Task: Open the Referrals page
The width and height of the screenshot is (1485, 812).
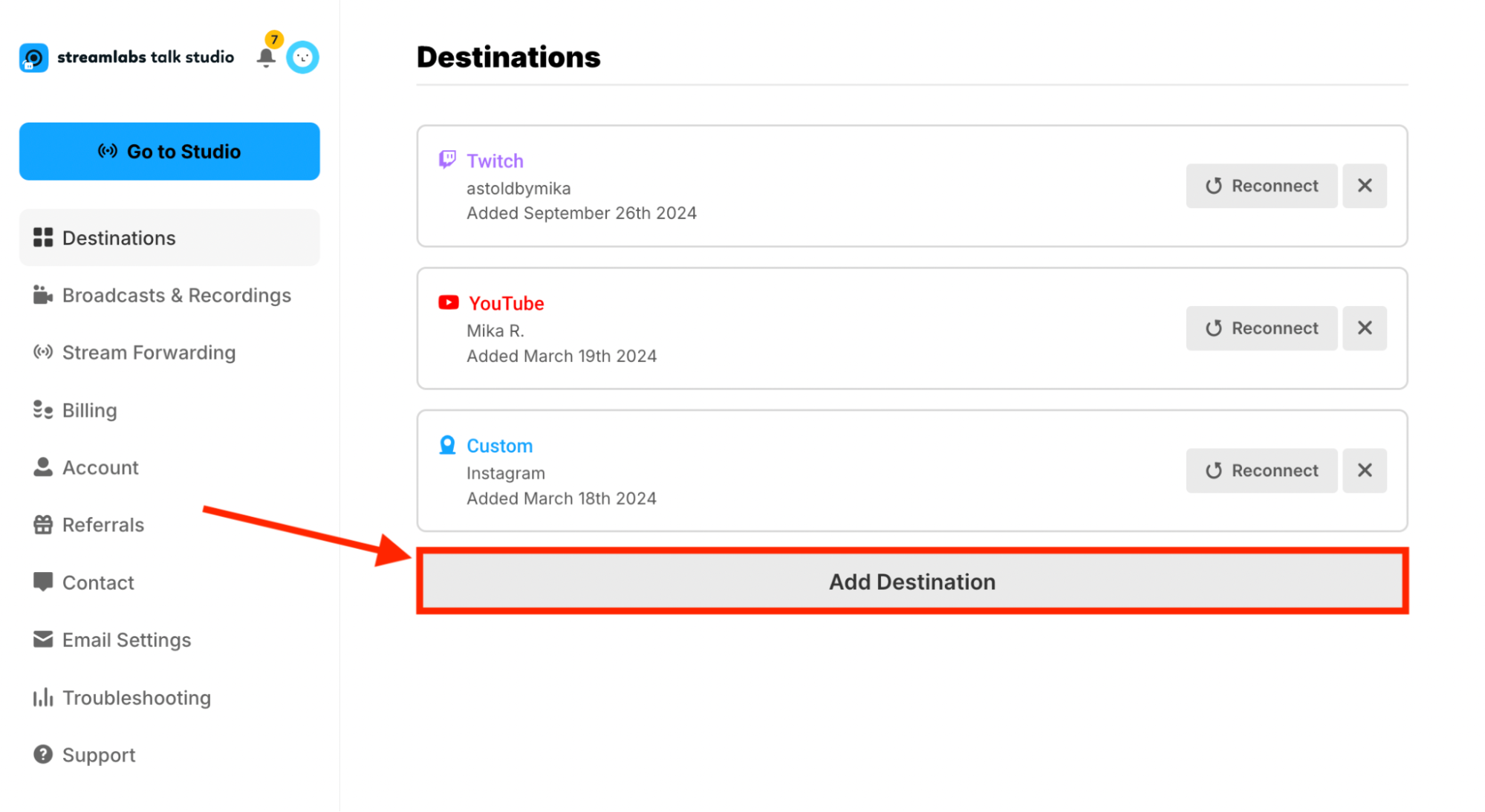Action: (x=103, y=525)
